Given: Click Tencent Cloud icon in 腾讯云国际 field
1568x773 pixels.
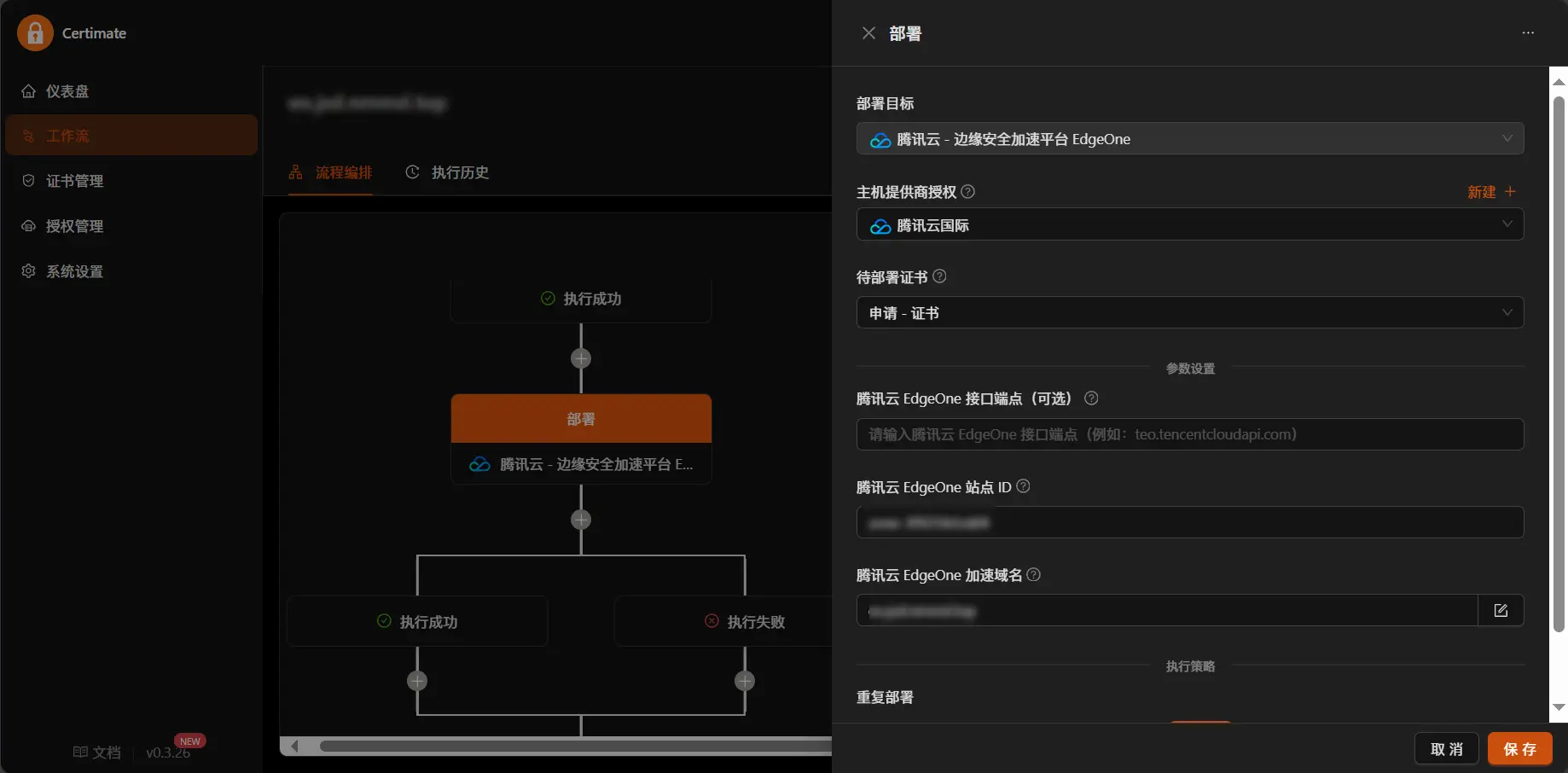Looking at the screenshot, I should [880, 226].
